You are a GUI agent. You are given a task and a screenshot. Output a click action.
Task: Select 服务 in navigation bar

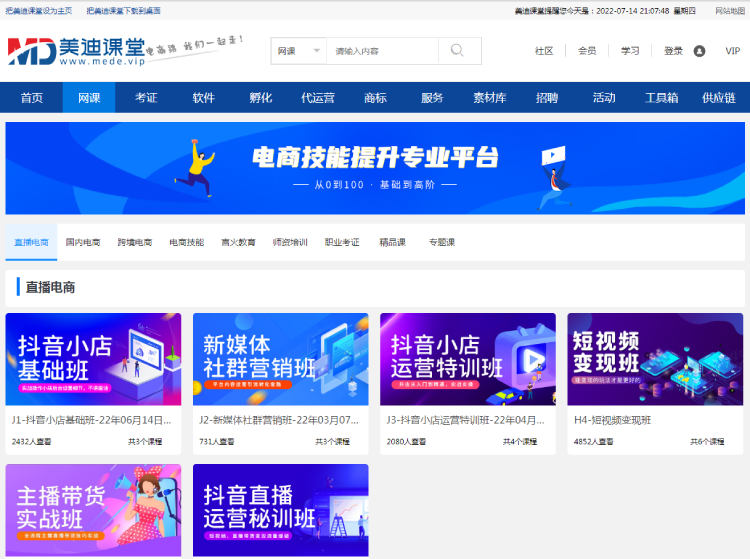coord(432,98)
